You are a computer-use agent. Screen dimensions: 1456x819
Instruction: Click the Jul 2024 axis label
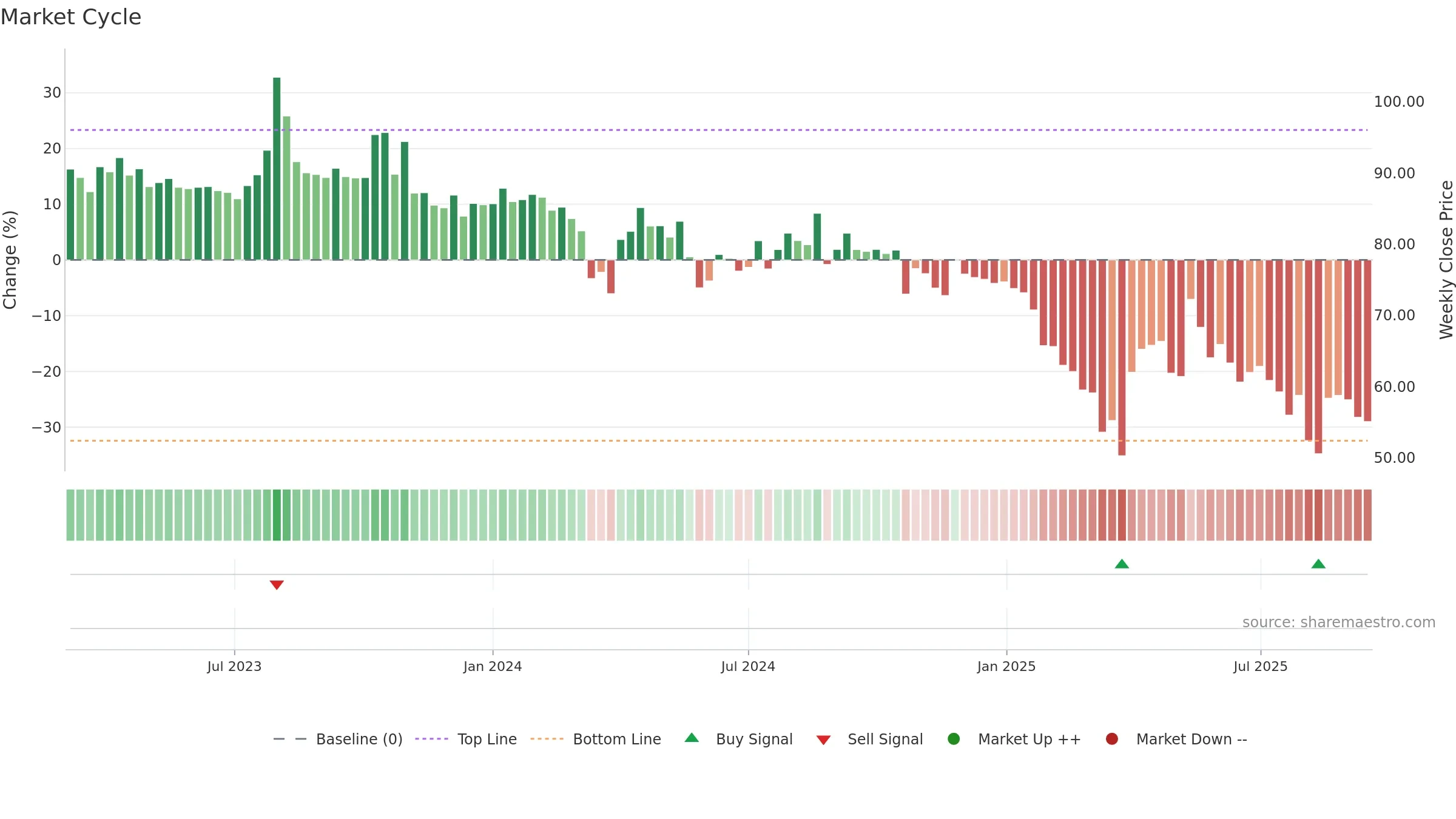pos(748,666)
